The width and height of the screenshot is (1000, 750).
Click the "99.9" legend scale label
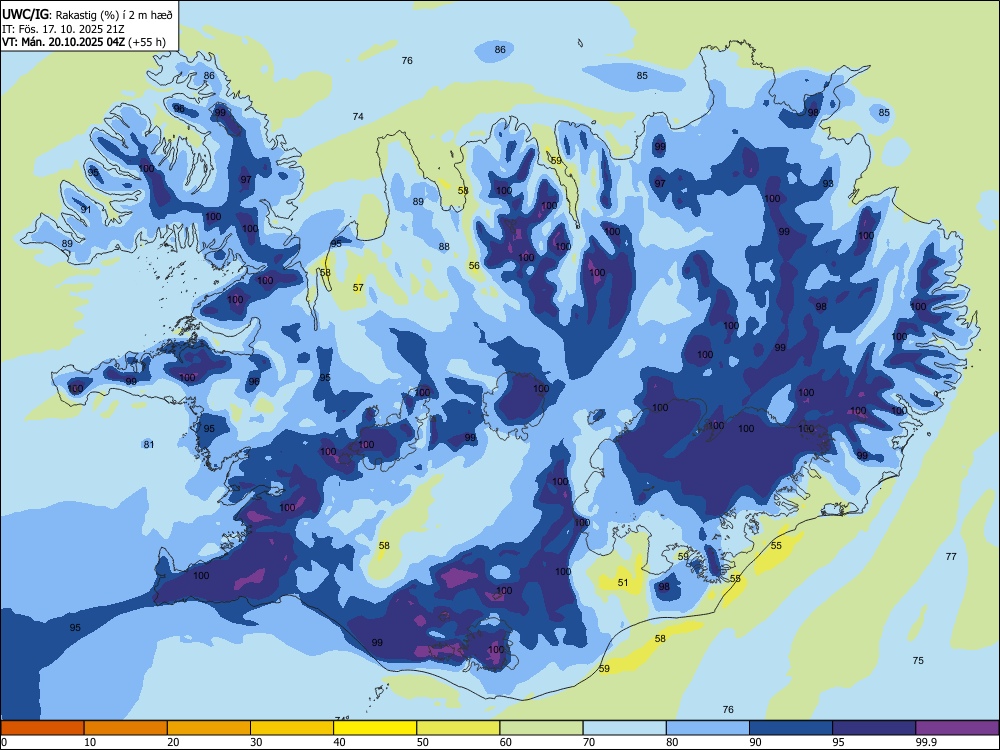point(926,742)
